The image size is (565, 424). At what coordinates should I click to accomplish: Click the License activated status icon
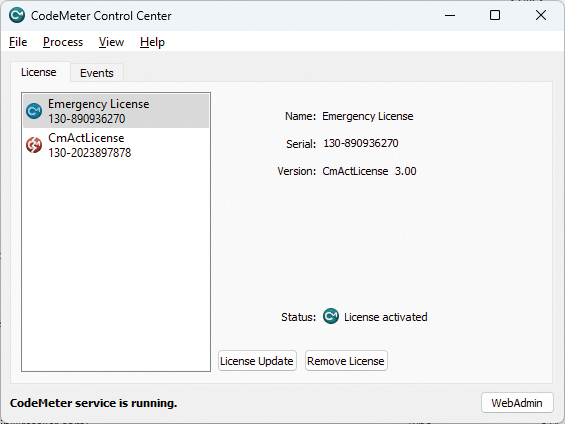click(331, 316)
